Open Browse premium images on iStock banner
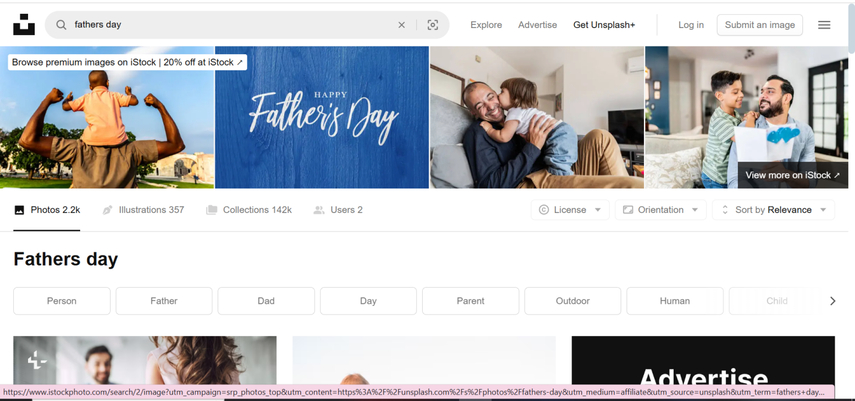Screen dimensions: 855x401 pos(127,62)
